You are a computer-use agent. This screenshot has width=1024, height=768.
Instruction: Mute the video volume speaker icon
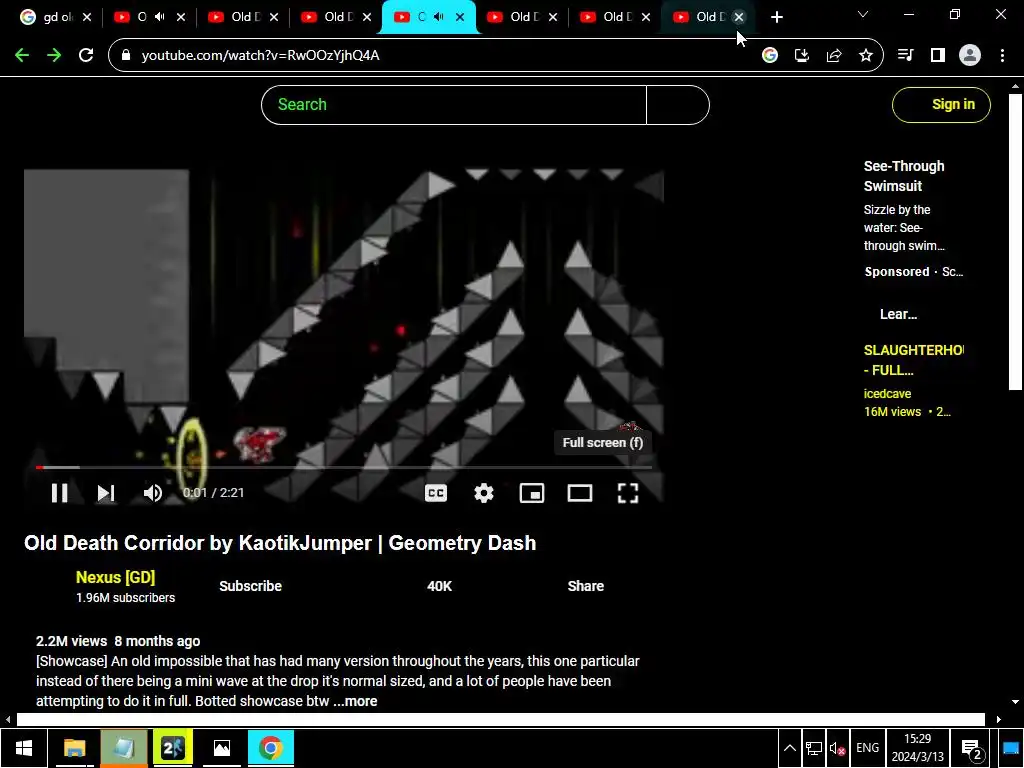pyautogui.click(x=153, y=493)
